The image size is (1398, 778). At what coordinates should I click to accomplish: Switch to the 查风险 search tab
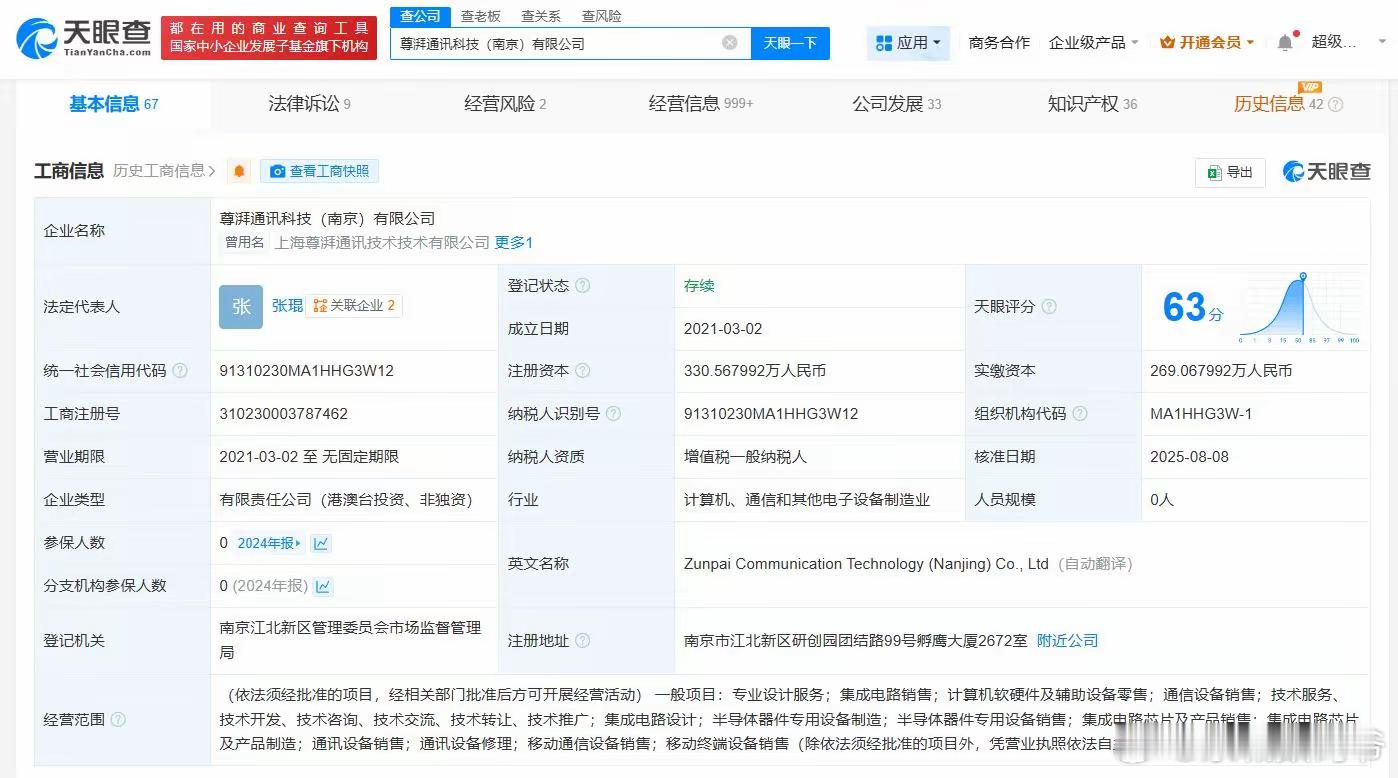coord(601,16)
